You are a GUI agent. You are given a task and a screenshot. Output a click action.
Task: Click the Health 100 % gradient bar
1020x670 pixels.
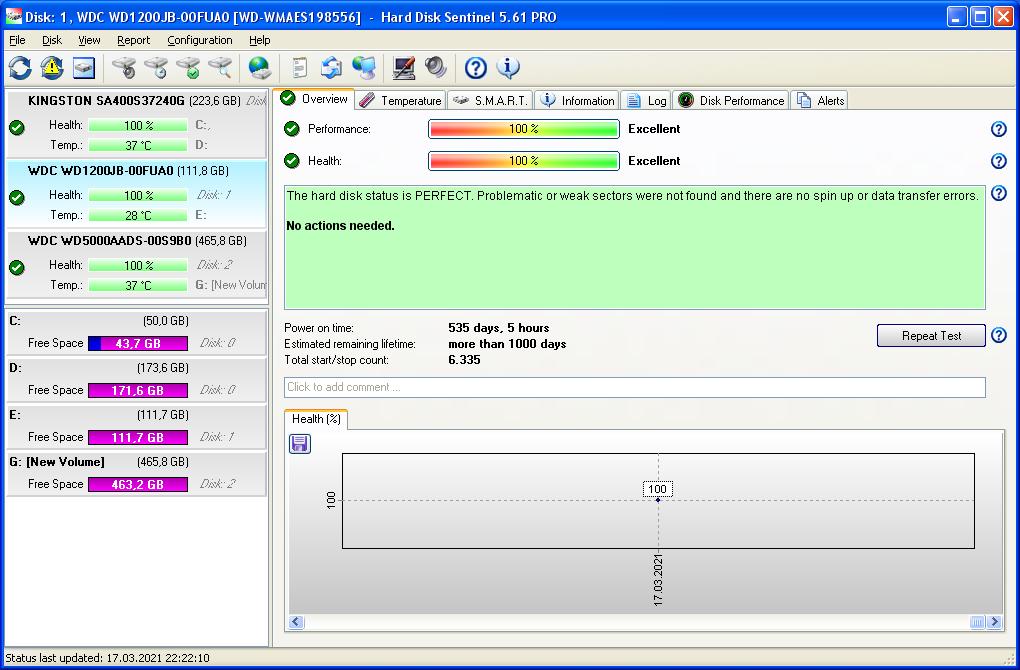524,161
